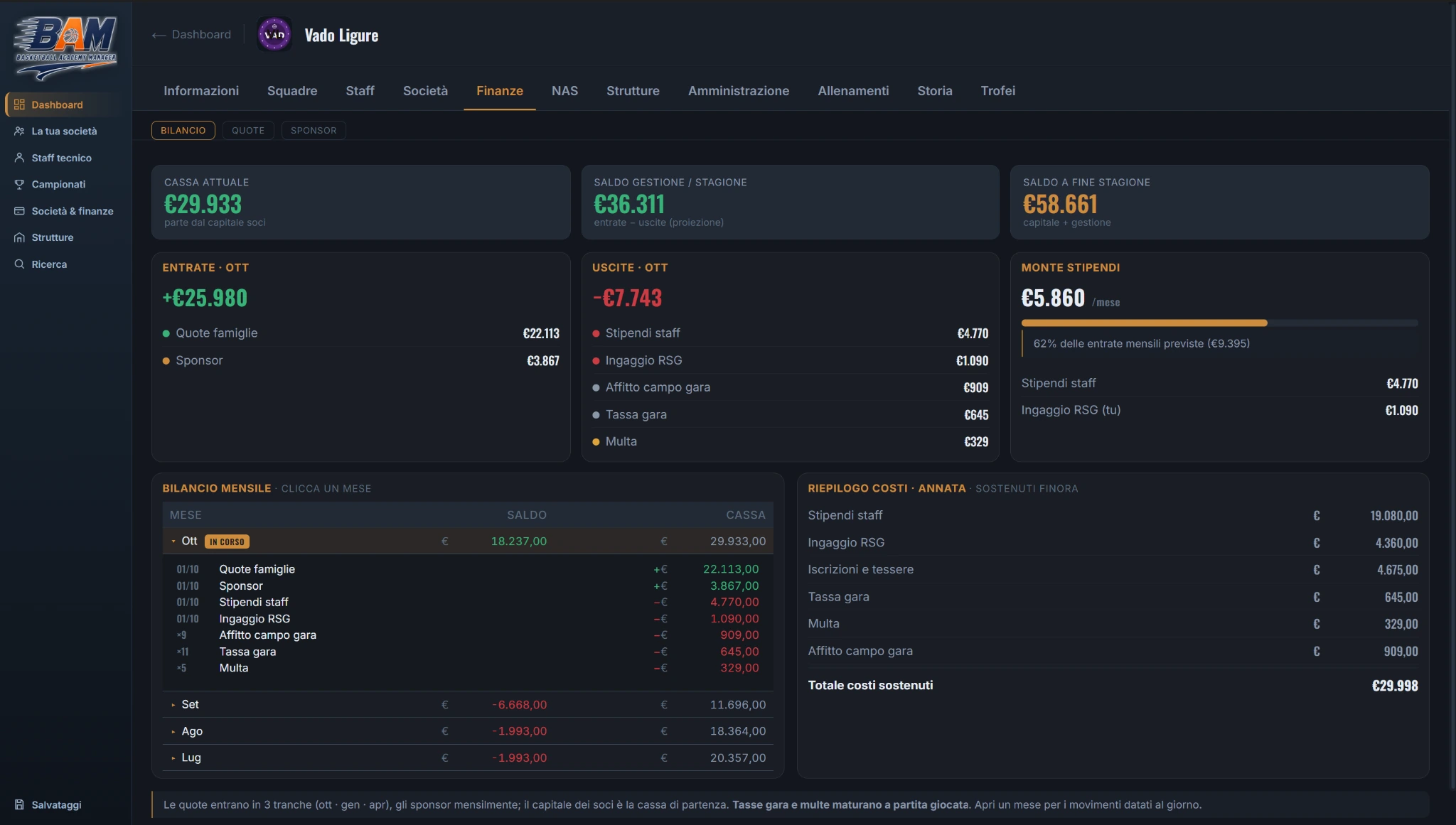The height and width of the screenshot is (825, 1456).
Task: Switch to the SPONSOR sub-tab pill
Action: (x=314, y=131)
